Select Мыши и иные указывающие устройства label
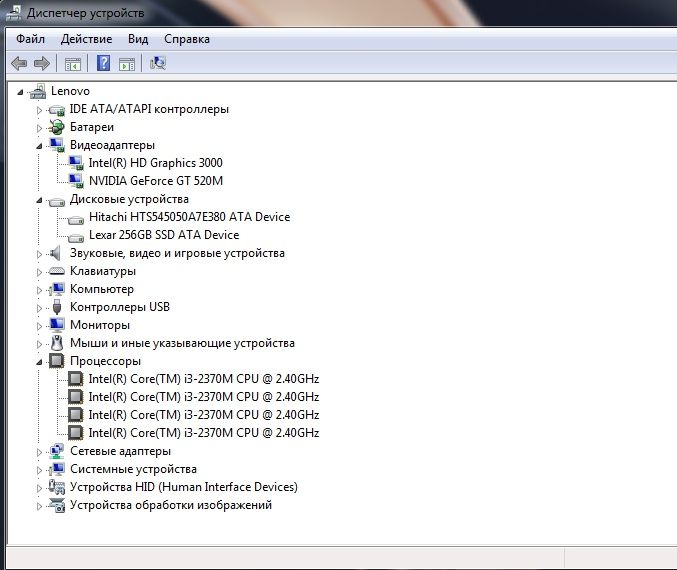The width and height of the screenshot is (677, 570). pyautogui.click(x=182, y=343)
